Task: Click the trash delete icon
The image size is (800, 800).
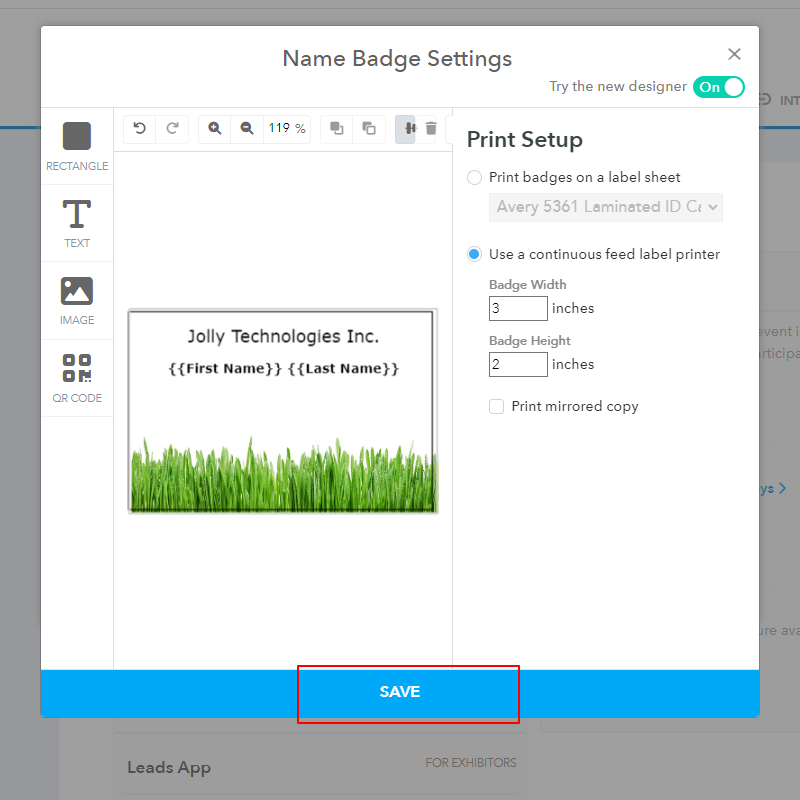Action: click(x=431, y=128)
